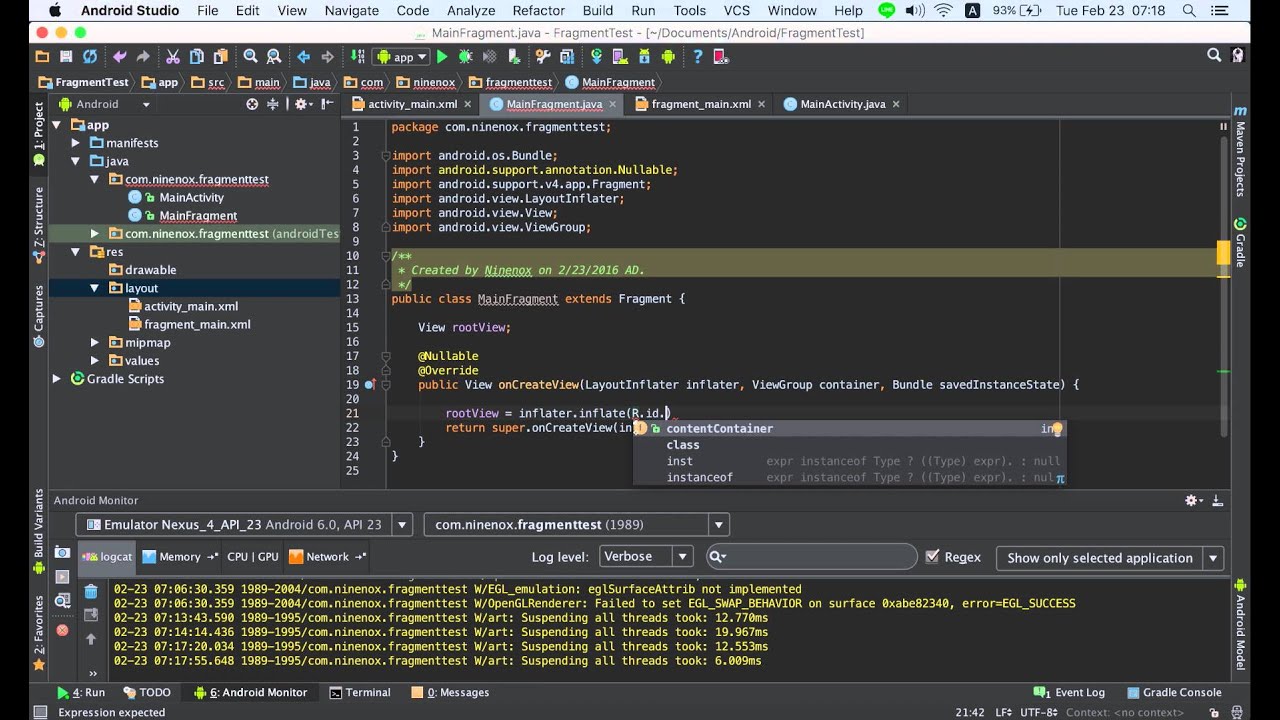Switch to Memory monitor tab
1280x720 pixels.
tap(180, 557)
